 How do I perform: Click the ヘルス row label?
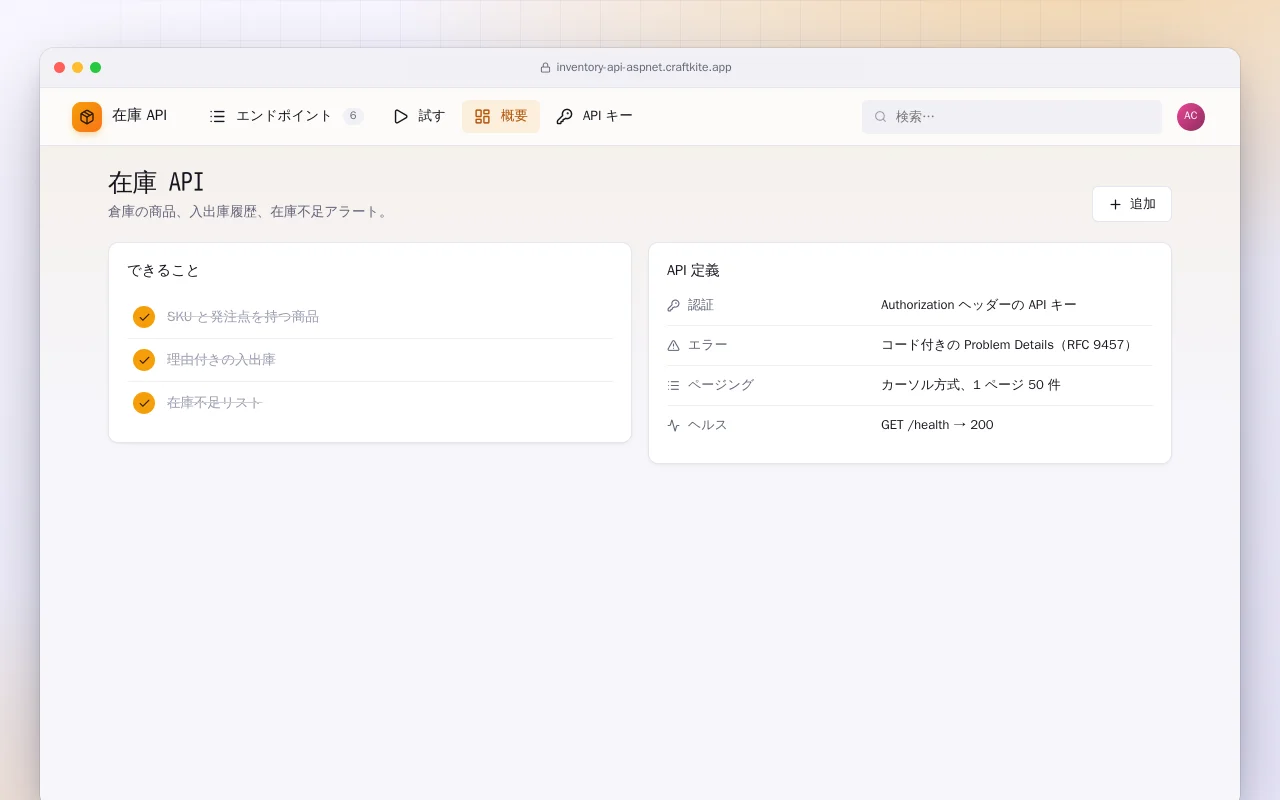(708, 425)
